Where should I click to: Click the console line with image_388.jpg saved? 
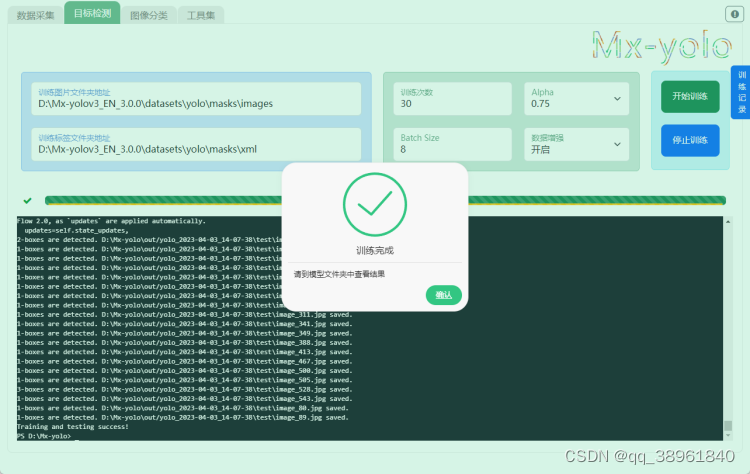[185, 342]
